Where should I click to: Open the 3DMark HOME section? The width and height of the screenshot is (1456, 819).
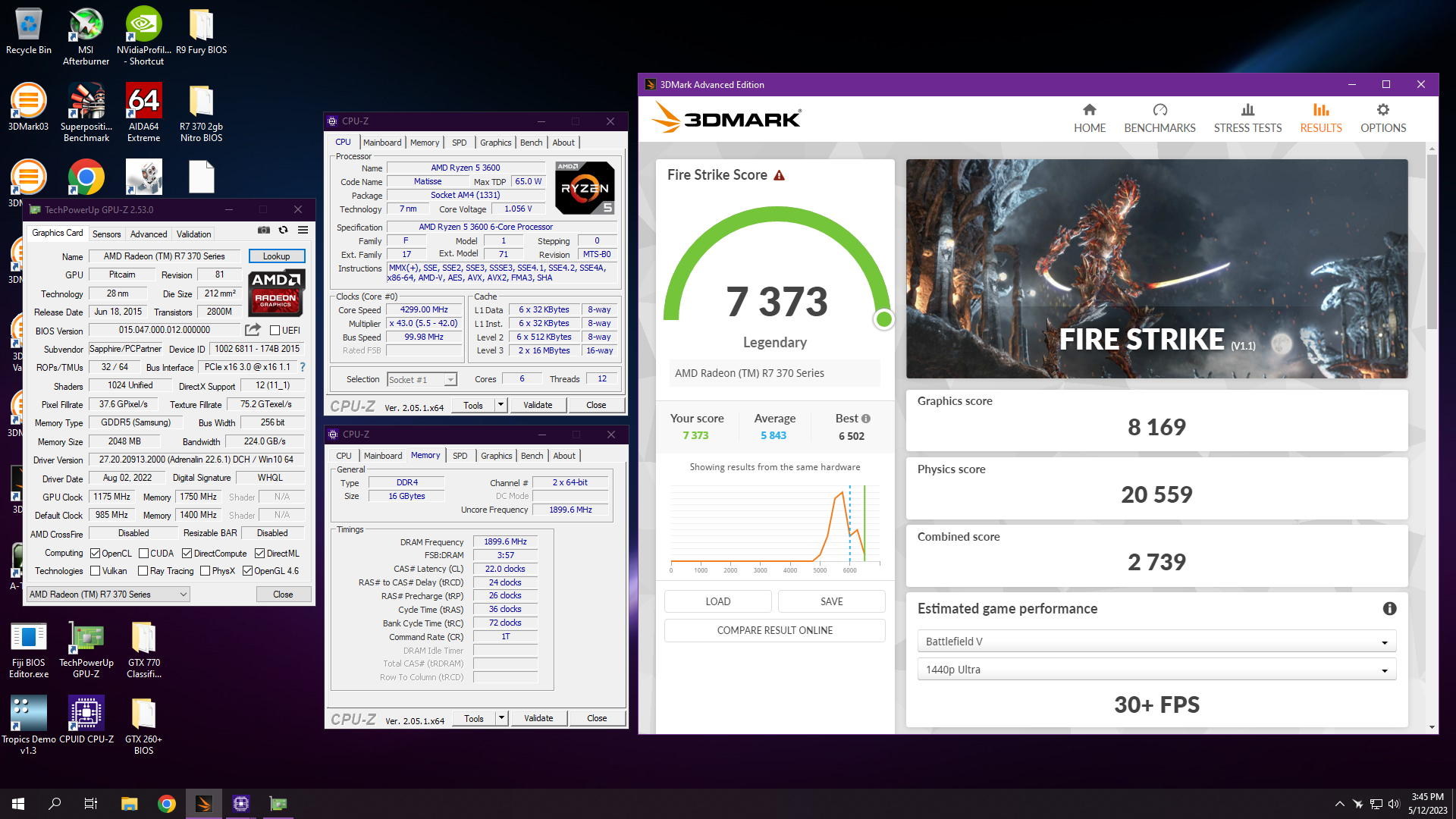(1090, 119)
